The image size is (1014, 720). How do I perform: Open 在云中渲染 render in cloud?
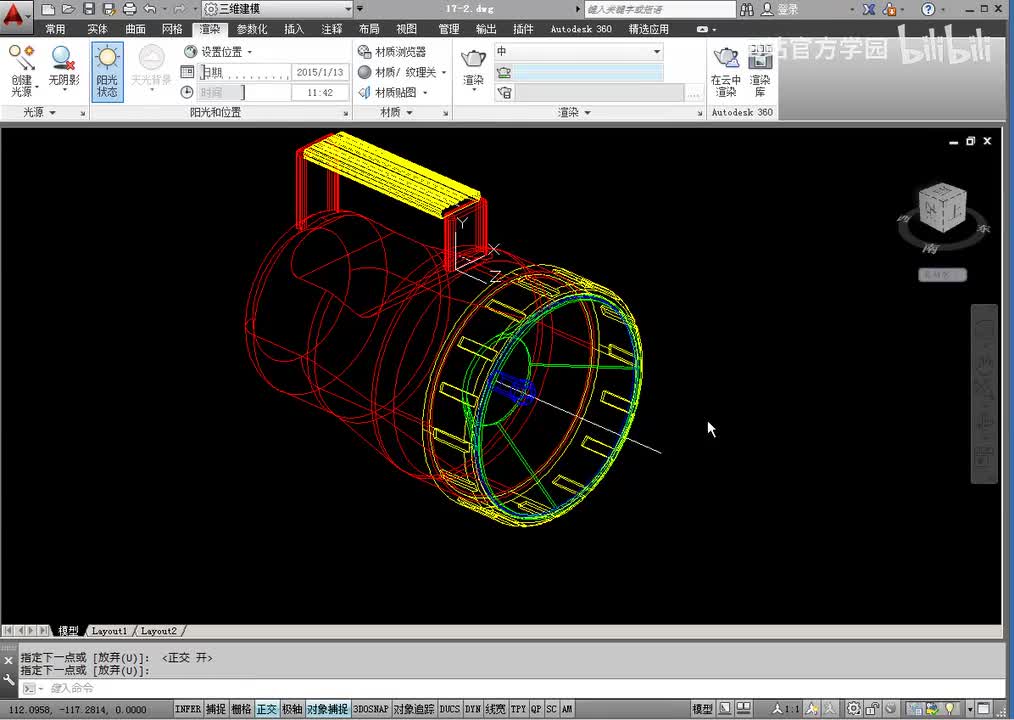tap(726, 70)
